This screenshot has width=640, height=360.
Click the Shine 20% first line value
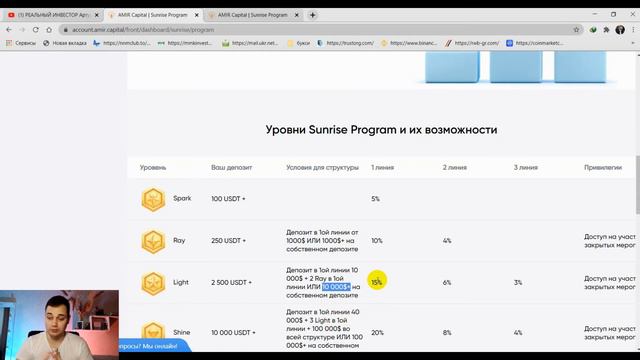377,333
